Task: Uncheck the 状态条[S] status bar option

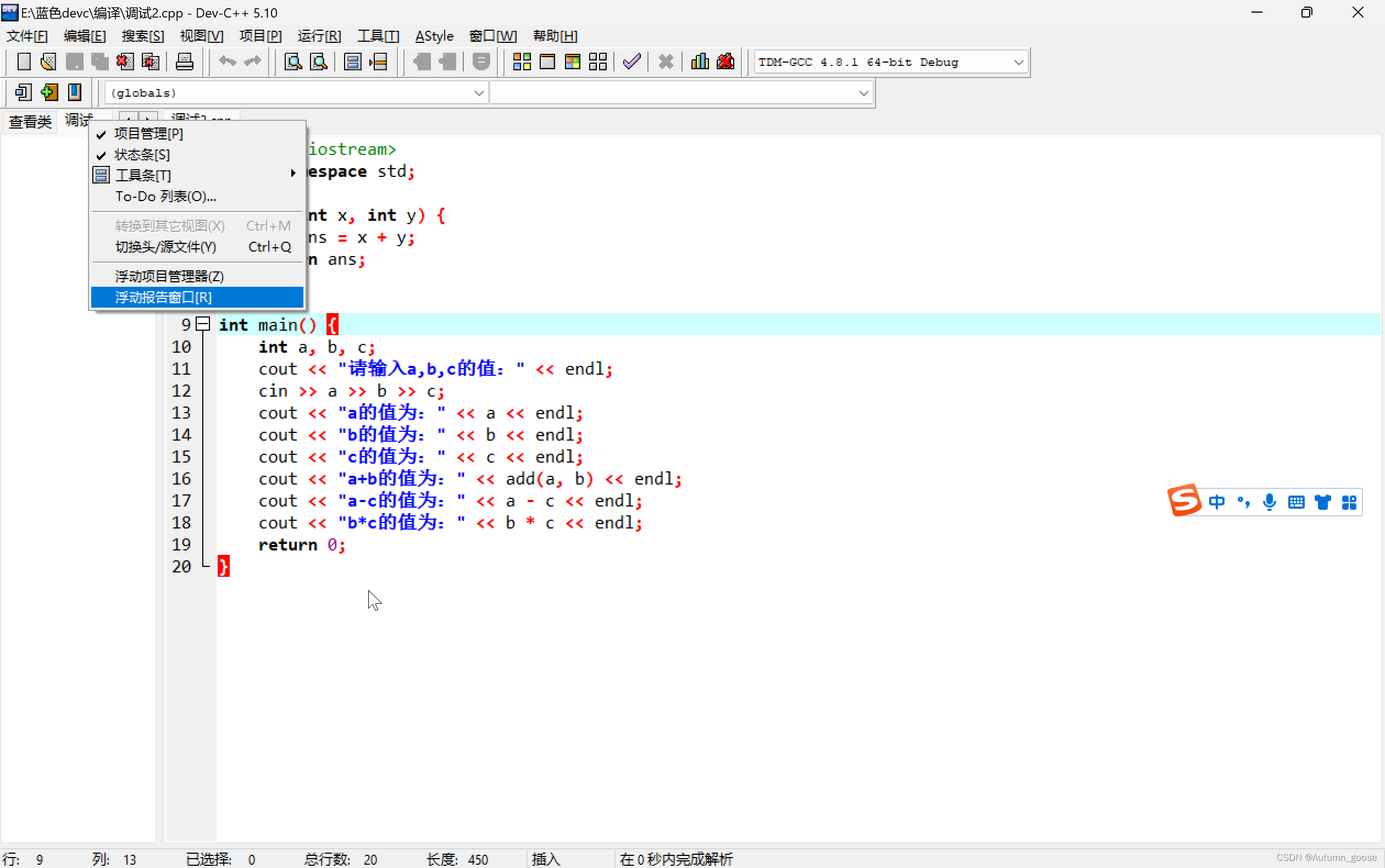Action: [x=141, y=155]
